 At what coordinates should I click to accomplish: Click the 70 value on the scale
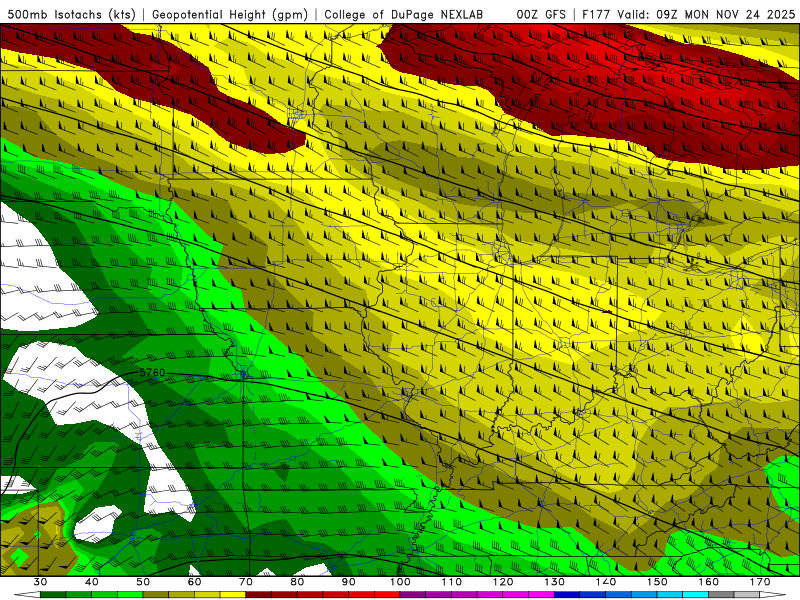point(245,582)
